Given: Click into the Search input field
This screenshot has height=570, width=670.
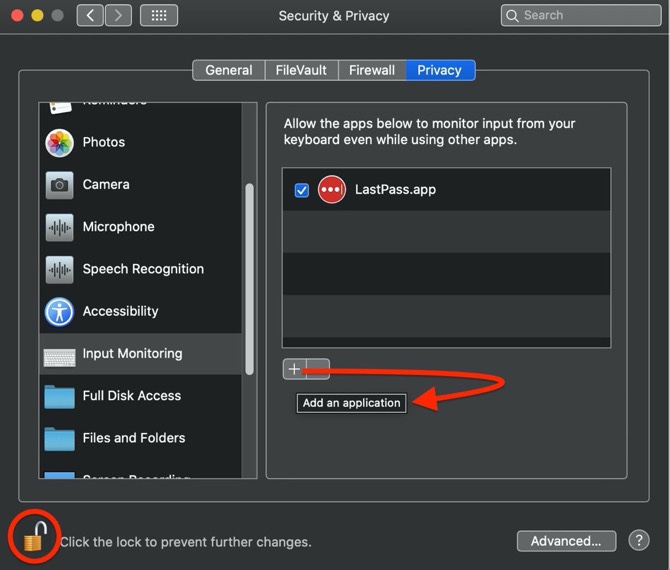Looking at the screenshot, I should 581,15.
